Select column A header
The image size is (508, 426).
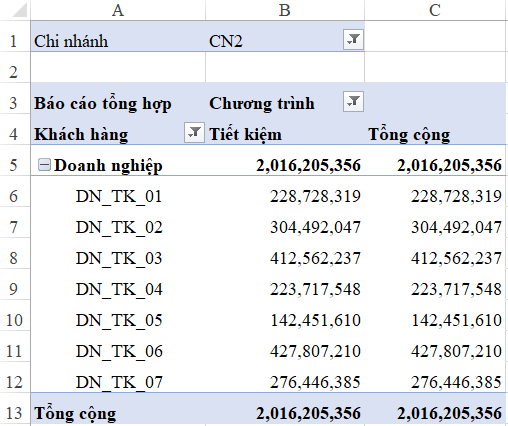[x=118, y=10]
